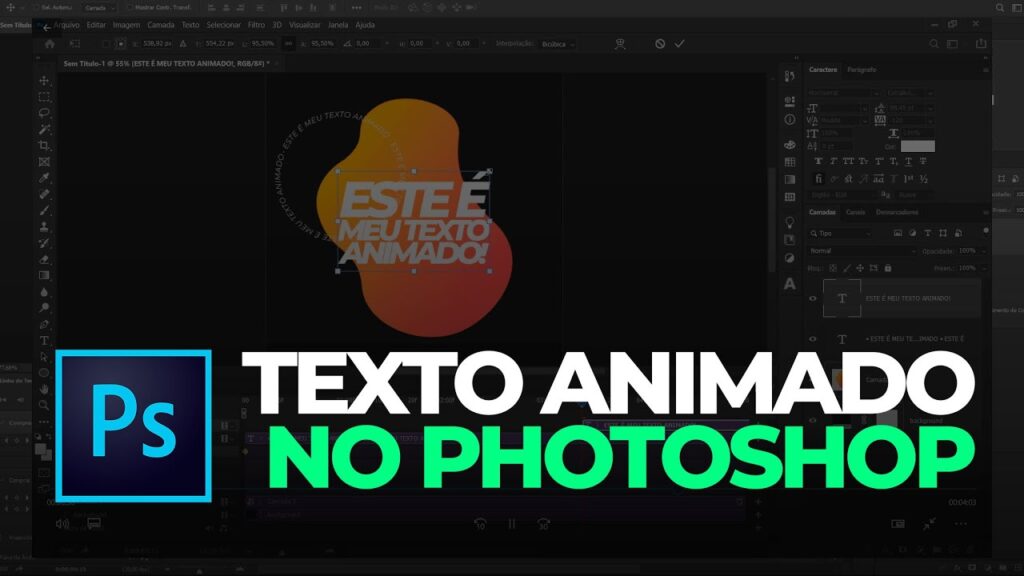Viewport: 1024px width, 576px height.
Task: Skip forward 30 seconds
Action: coord(543,524)
